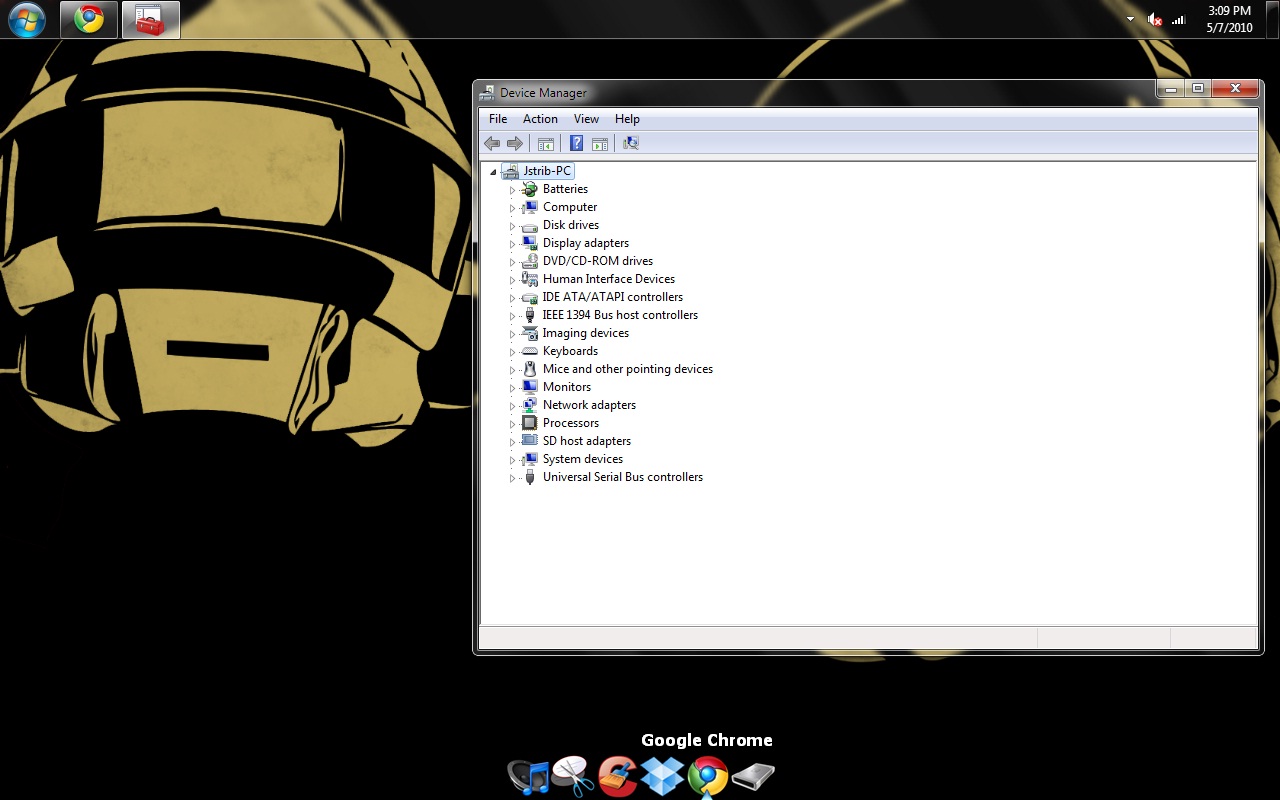Image resolution: width=1280 pixels, height=800 pixels.
Task: Open the Windows Start orb
Action: click(26, 19)
